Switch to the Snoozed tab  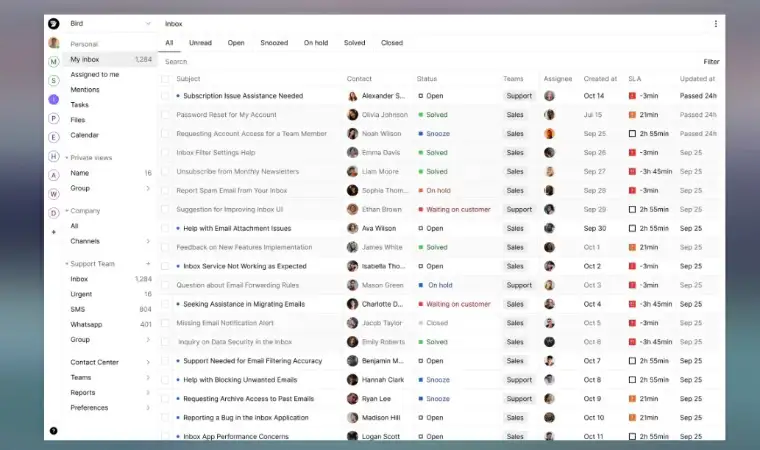tap(274, 43)
